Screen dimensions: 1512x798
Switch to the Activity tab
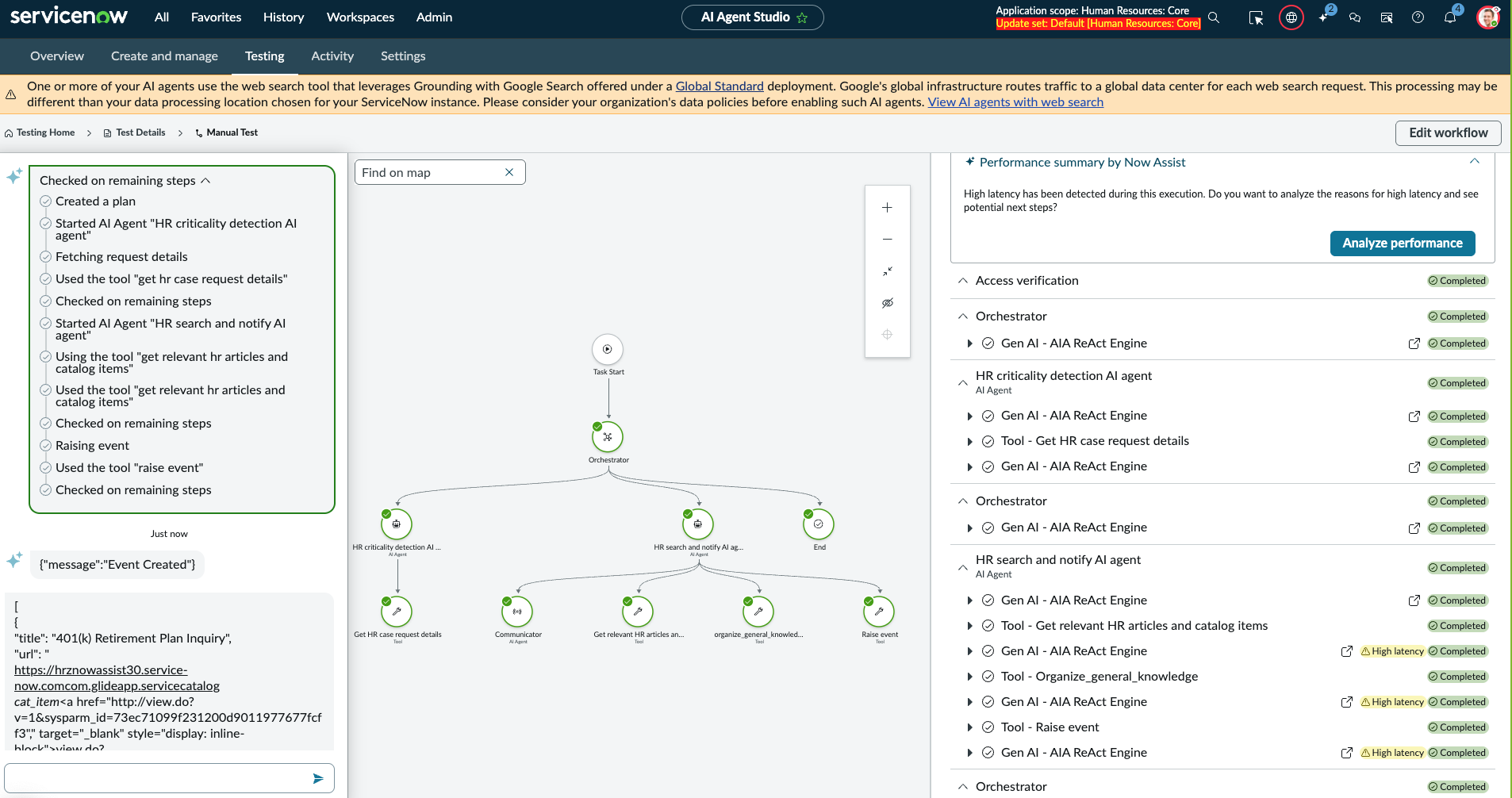(x=332, y=56)
